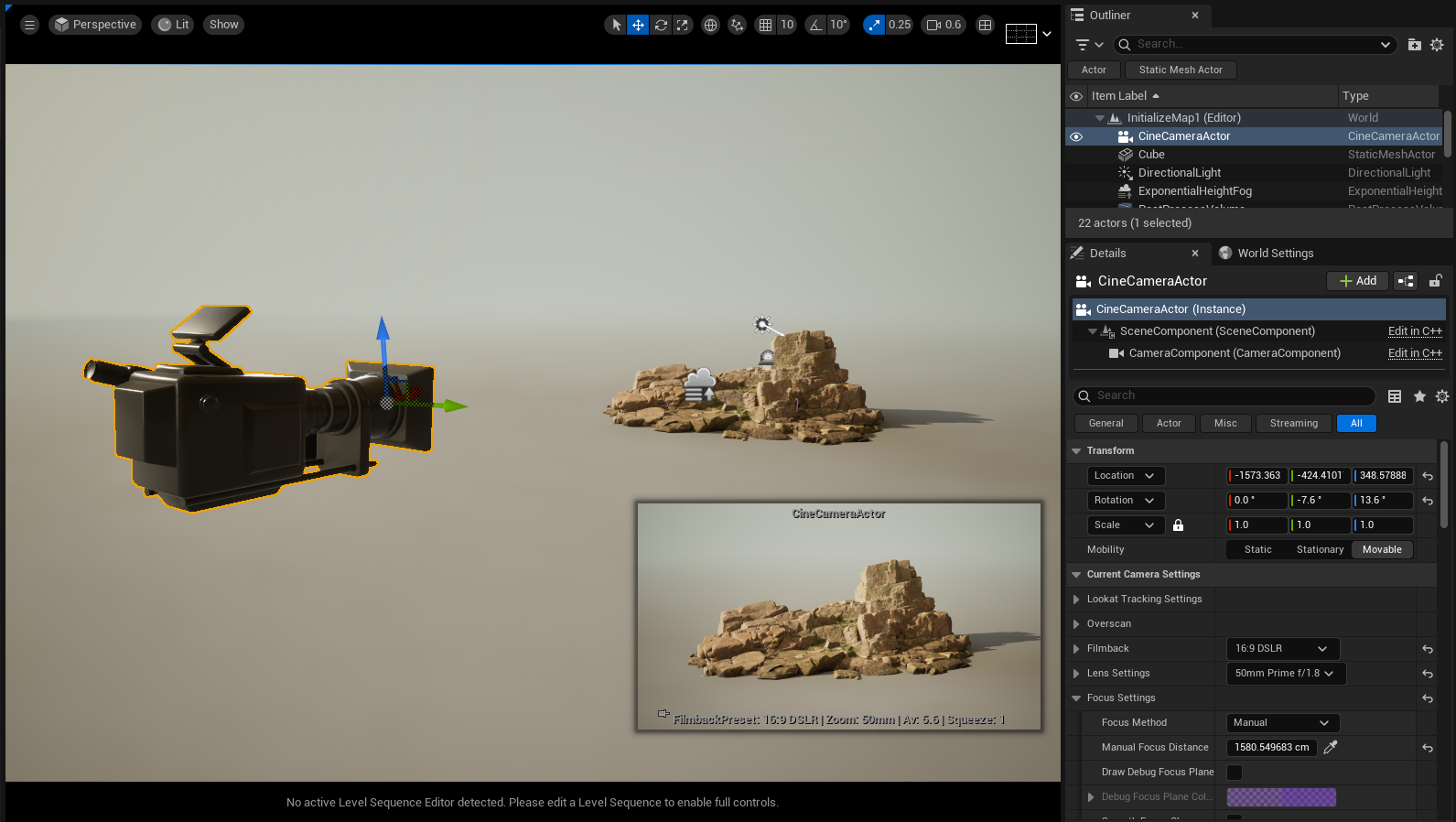This screenshot has width=1456, height=822.
Task: Show only favorite properties star
Action: (1419, 396)
